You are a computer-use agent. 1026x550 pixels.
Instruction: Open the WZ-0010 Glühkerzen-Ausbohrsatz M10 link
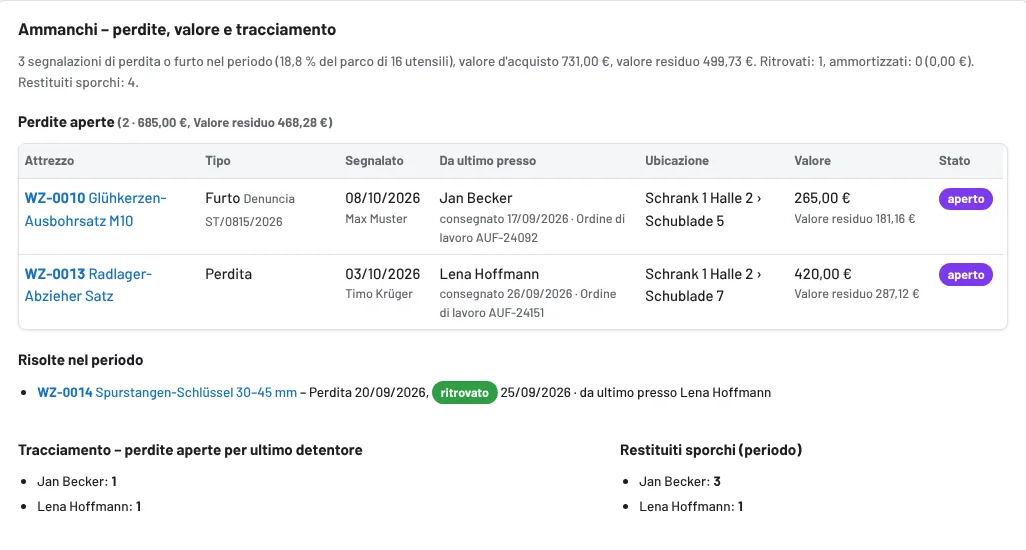tap(96, 209)
